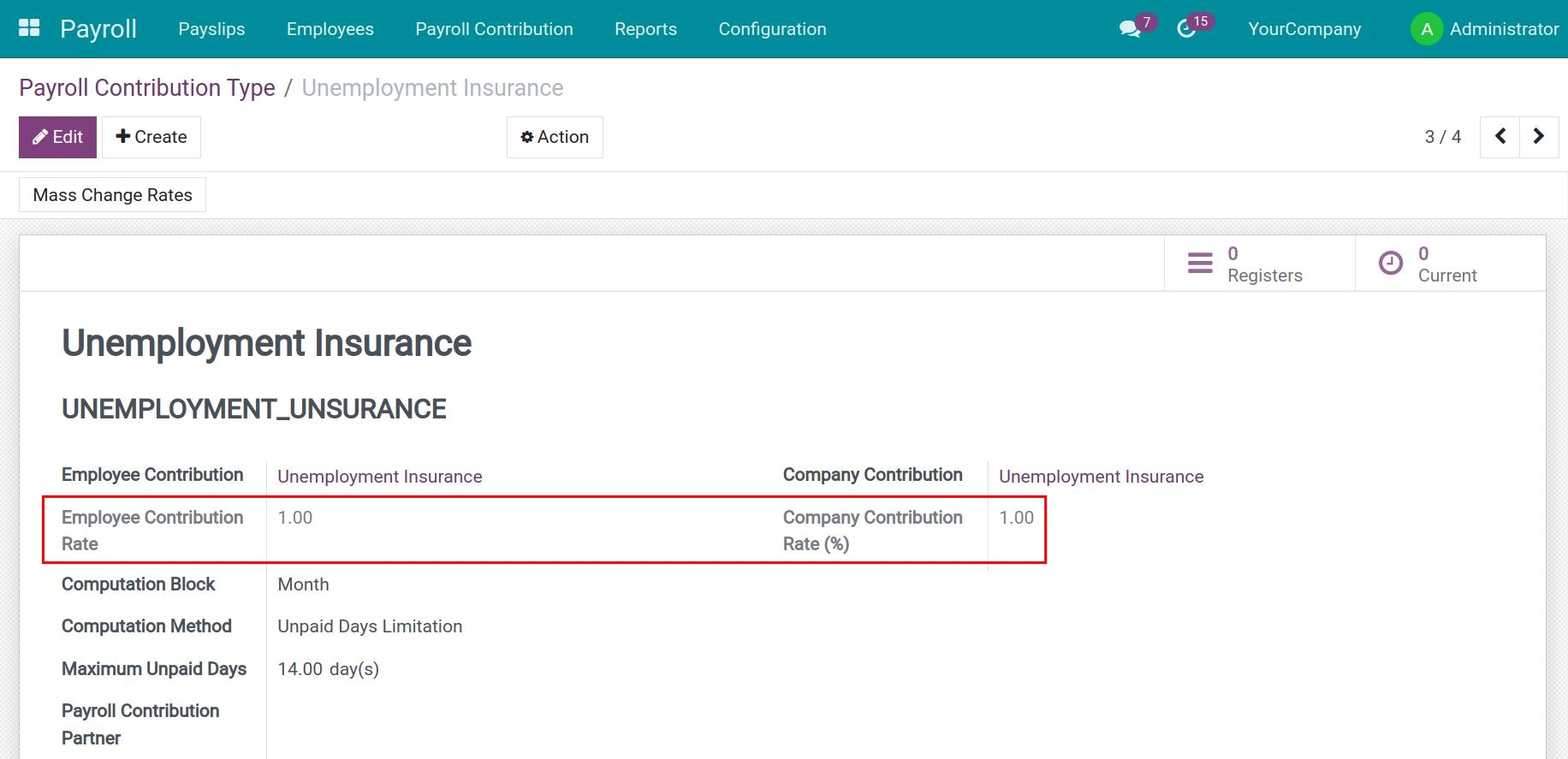Open the apps grid menu icon
The width and height of the screenshot is (1568, 759).
[x=29, y=28]
